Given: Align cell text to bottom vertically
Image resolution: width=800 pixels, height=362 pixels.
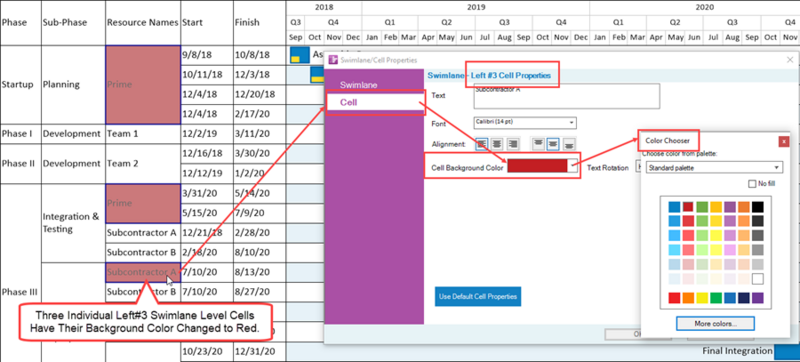Looking at the screenshot, I should point(568,144).
